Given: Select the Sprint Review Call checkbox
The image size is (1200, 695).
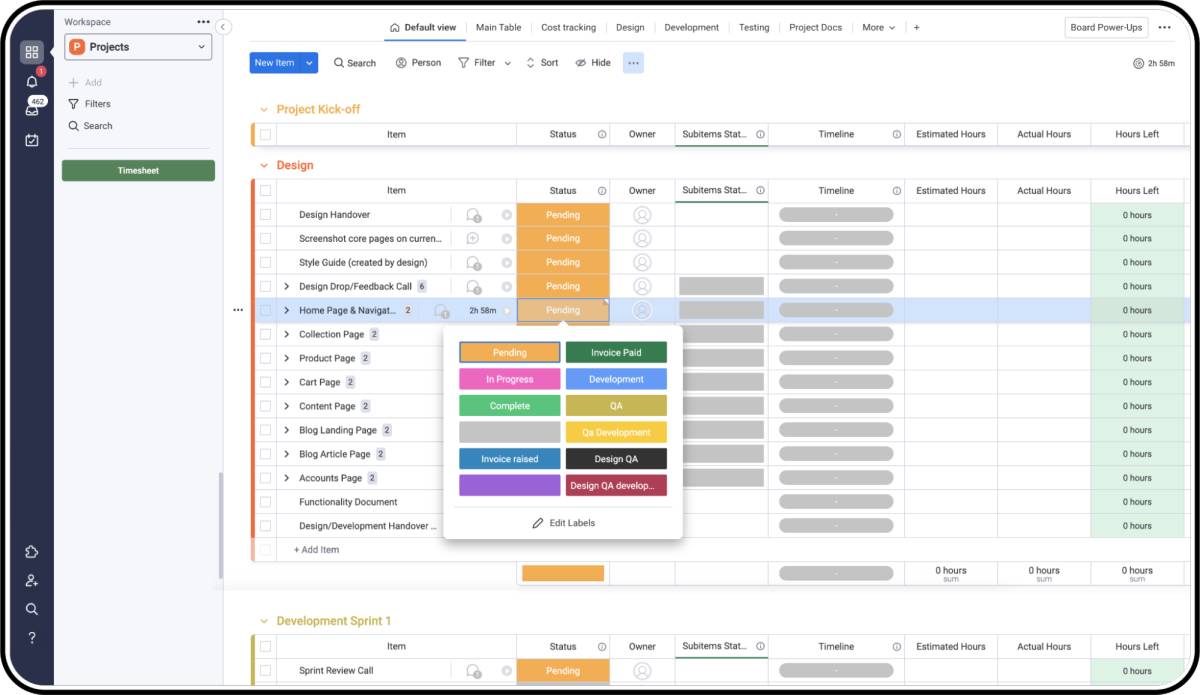Looking at the screenshot, I should coord(266,671).
